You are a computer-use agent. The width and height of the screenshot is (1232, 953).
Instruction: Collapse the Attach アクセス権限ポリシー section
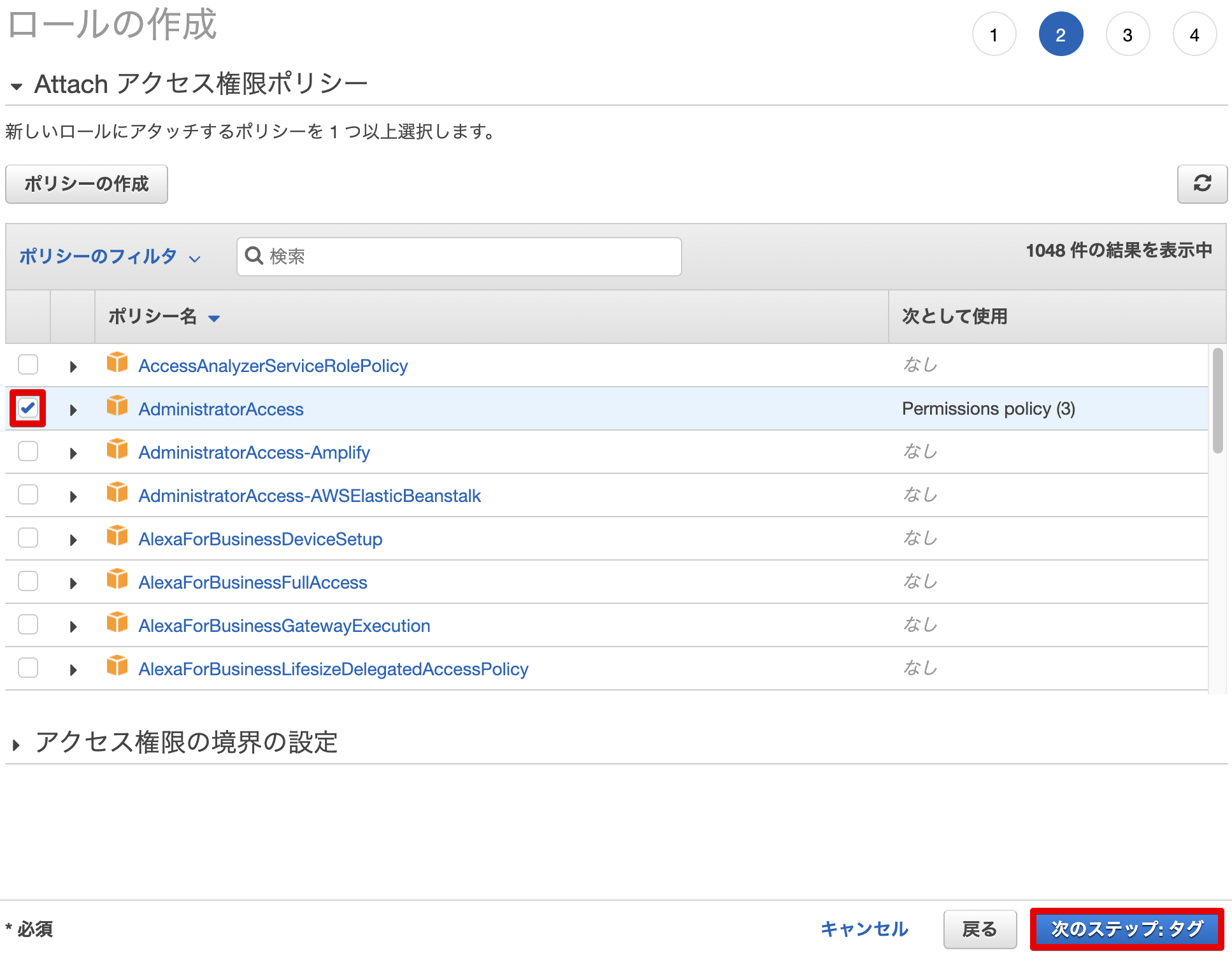point(17,83)
